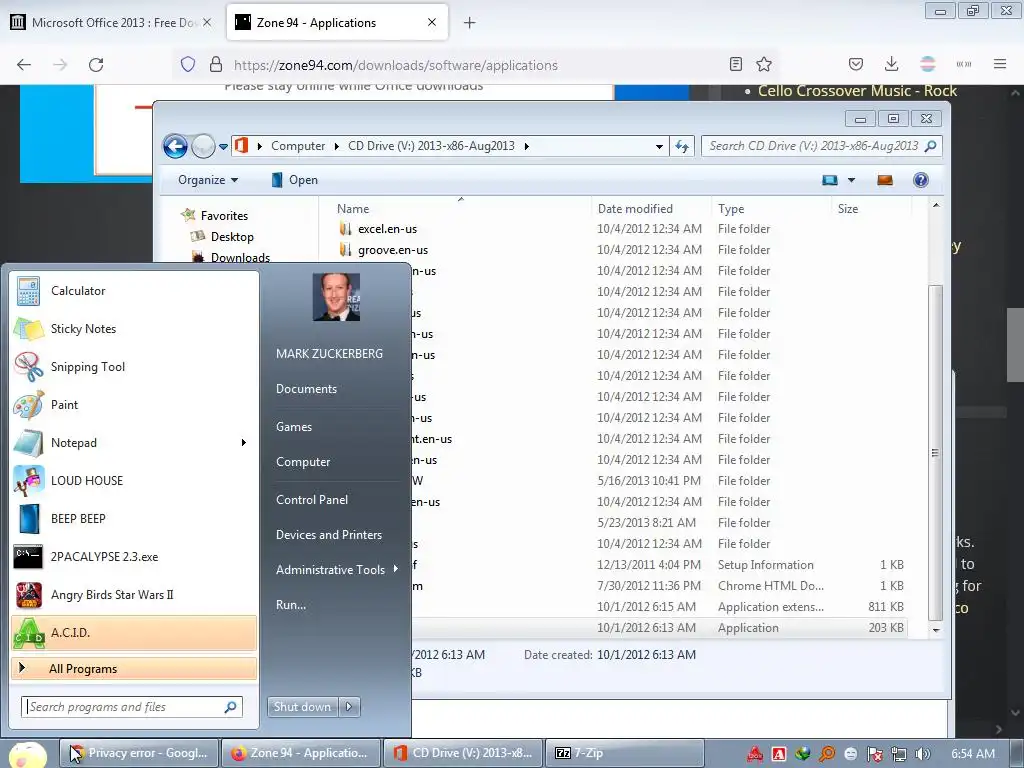The height and width of the screenshot is (768, 1024).
Task: Save page to Pocket
Action: [x=856, y=64]
